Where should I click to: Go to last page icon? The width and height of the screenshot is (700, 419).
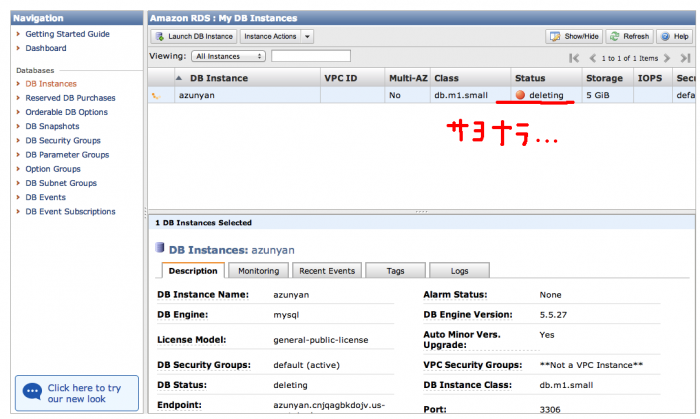pos(685,58)
